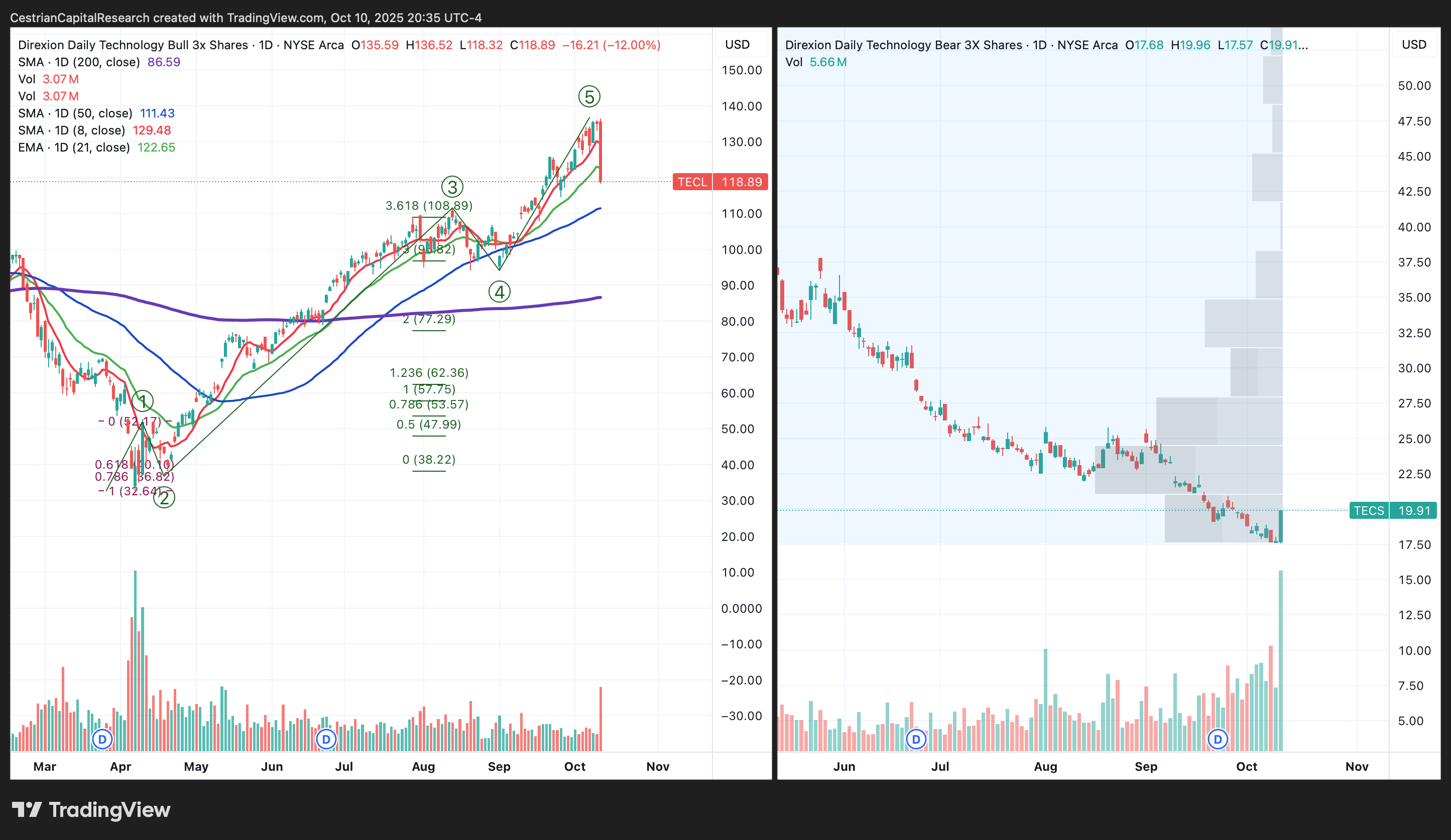Click the dividend D marker near October on the TECS chart
This screenshot has height=840, width=1451.
tap(1217, 739)
